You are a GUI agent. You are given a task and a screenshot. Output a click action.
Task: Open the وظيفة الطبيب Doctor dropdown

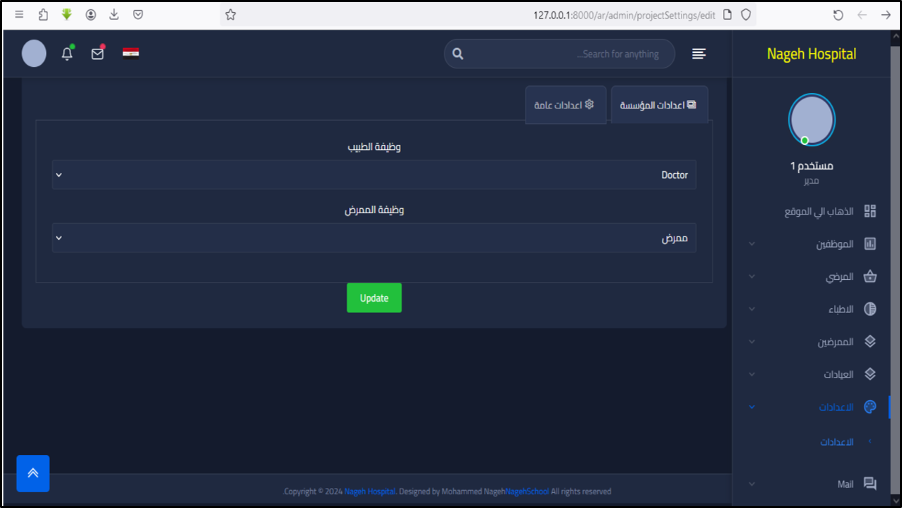click(374, 175)
